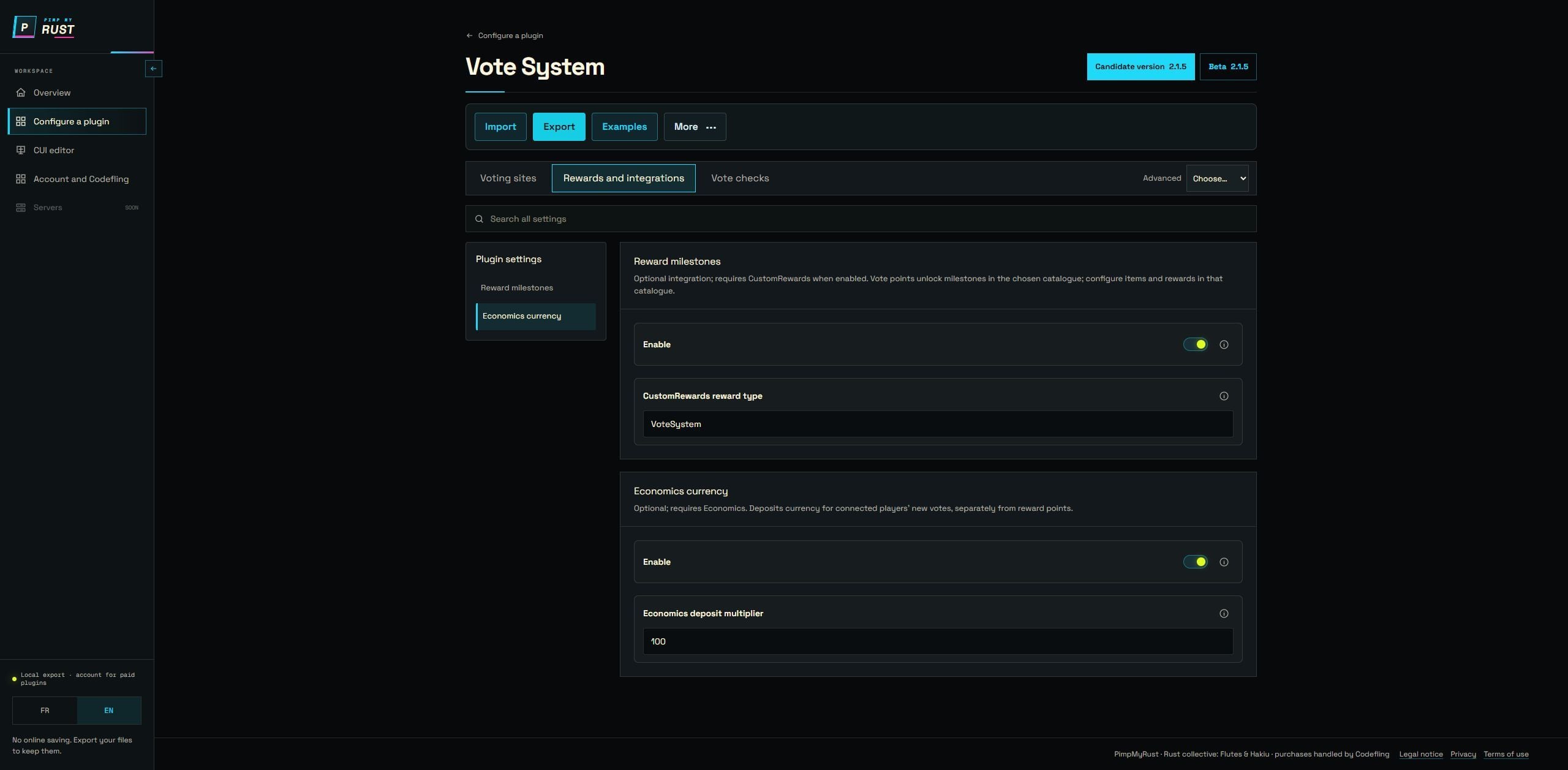Click the Overview sidebar label

tap(52, 92)
